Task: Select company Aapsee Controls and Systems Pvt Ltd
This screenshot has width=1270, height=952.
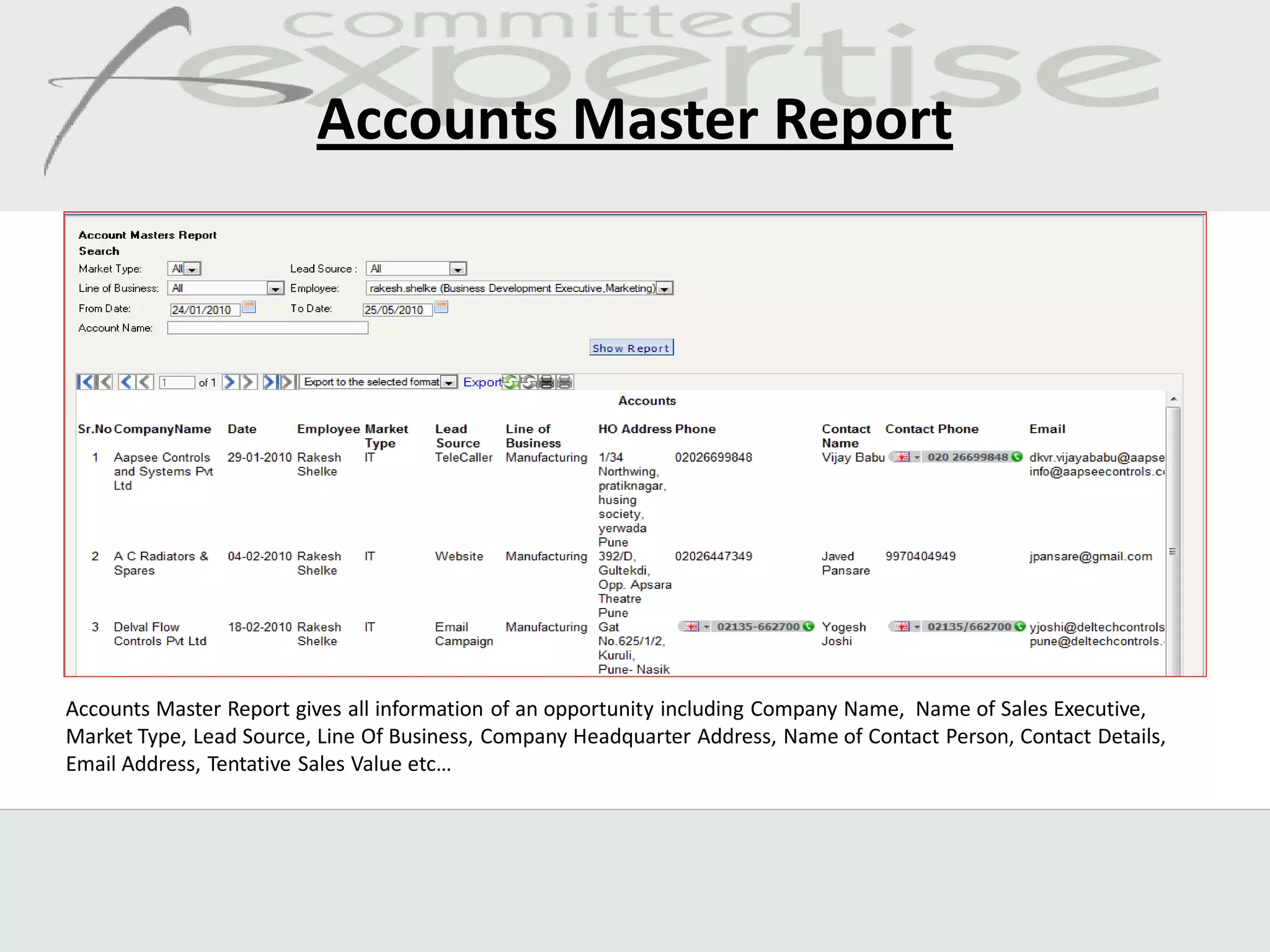Action: coord(163,471)
